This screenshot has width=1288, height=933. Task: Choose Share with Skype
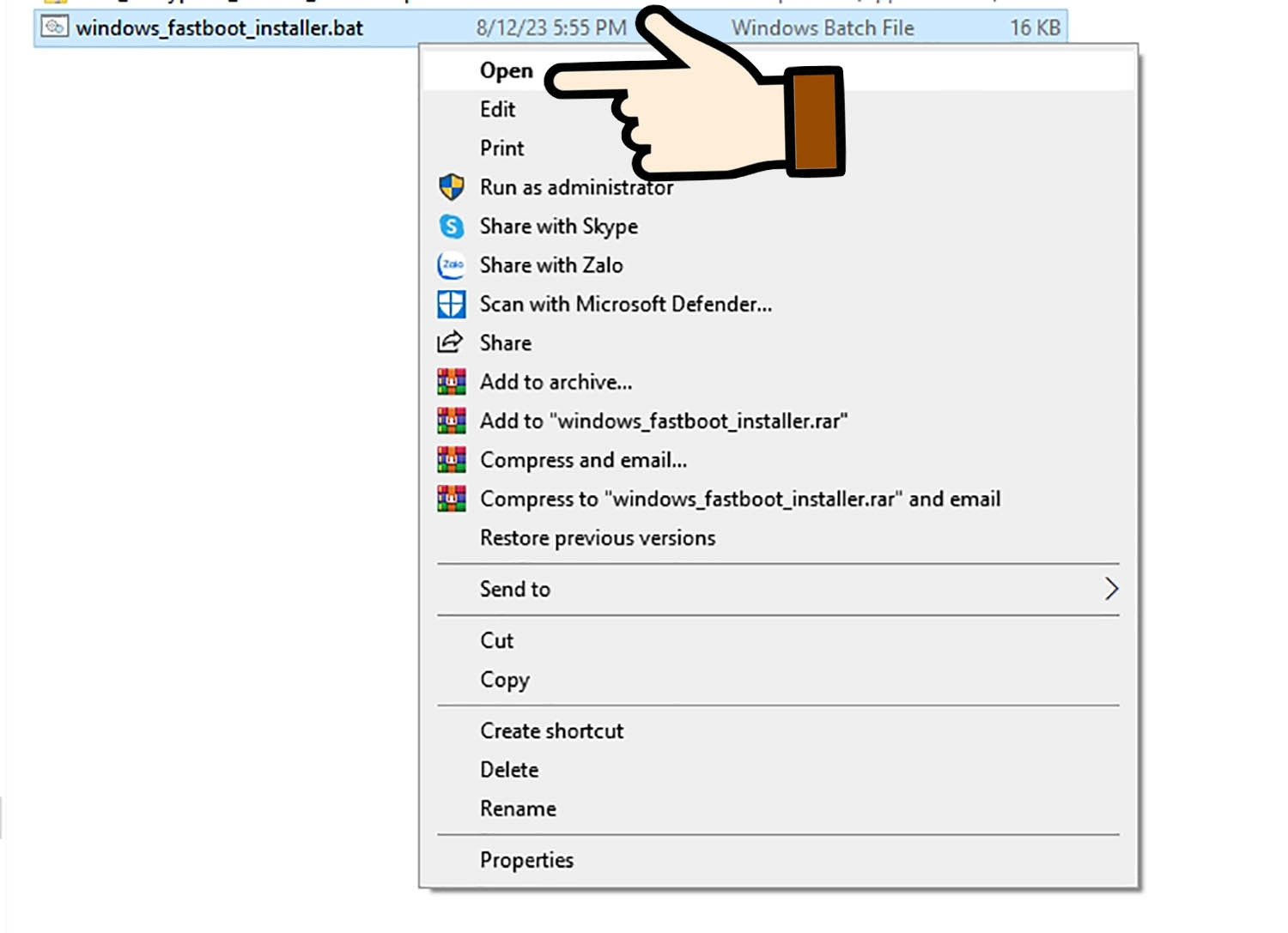778,227
